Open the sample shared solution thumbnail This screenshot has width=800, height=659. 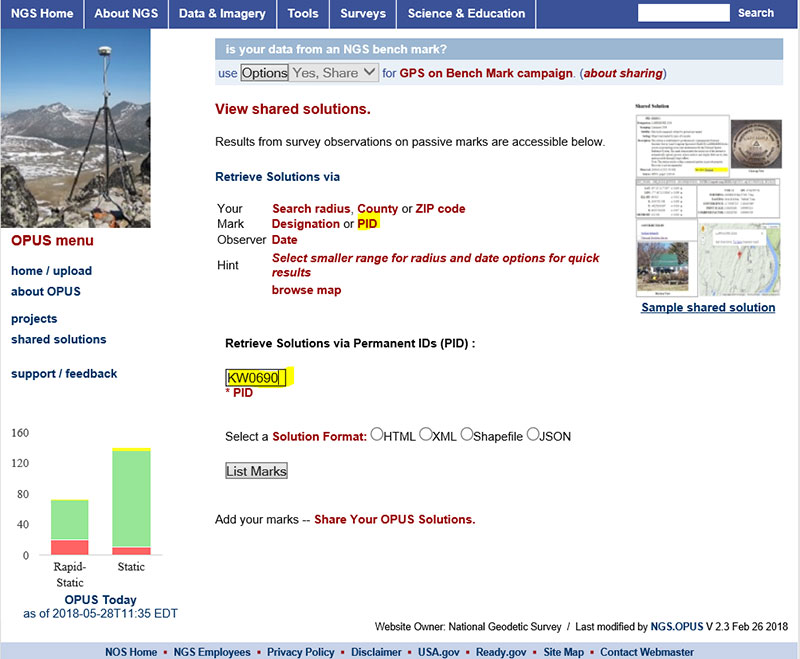point(707,198)
